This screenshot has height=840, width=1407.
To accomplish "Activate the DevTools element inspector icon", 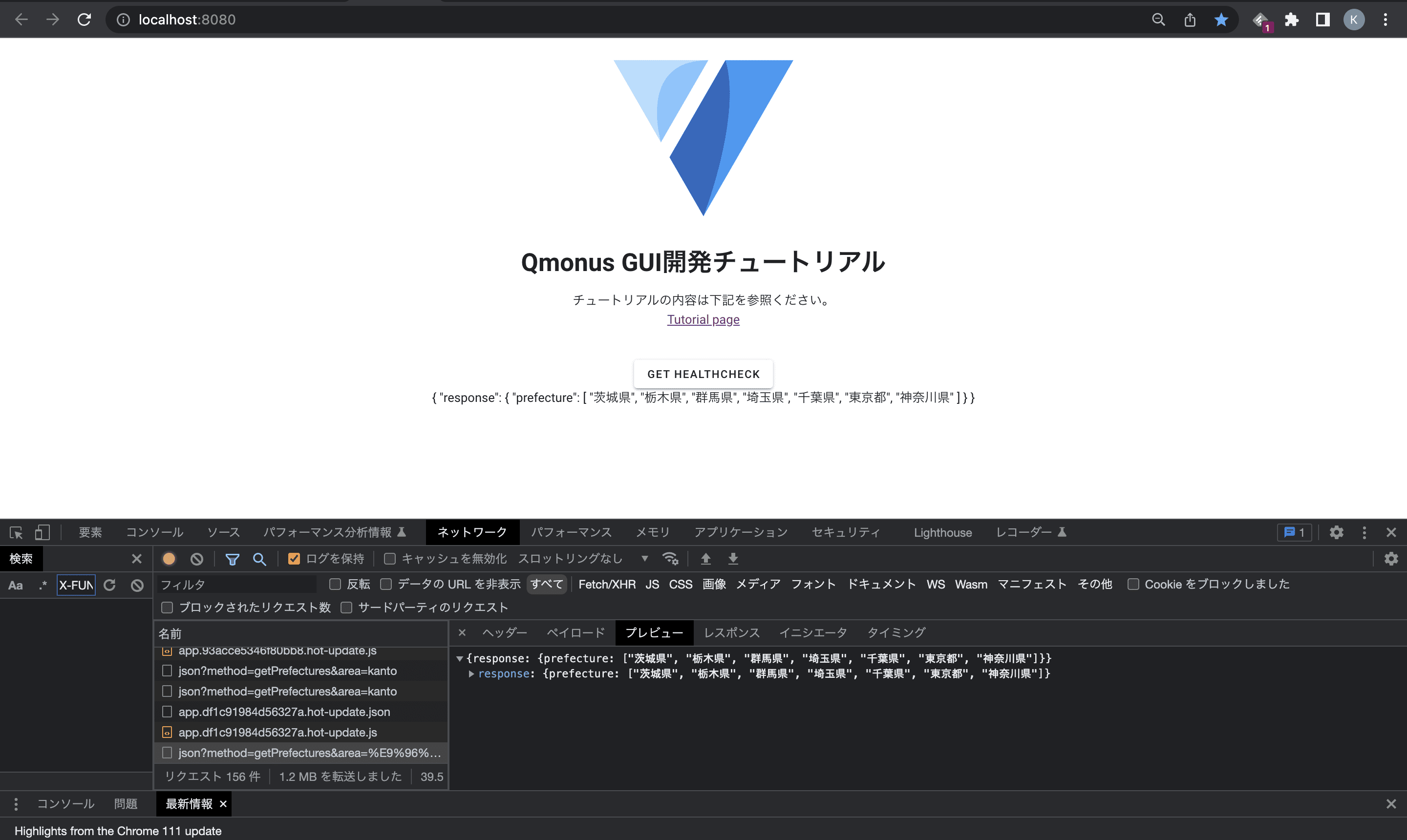I will [16, 533].
